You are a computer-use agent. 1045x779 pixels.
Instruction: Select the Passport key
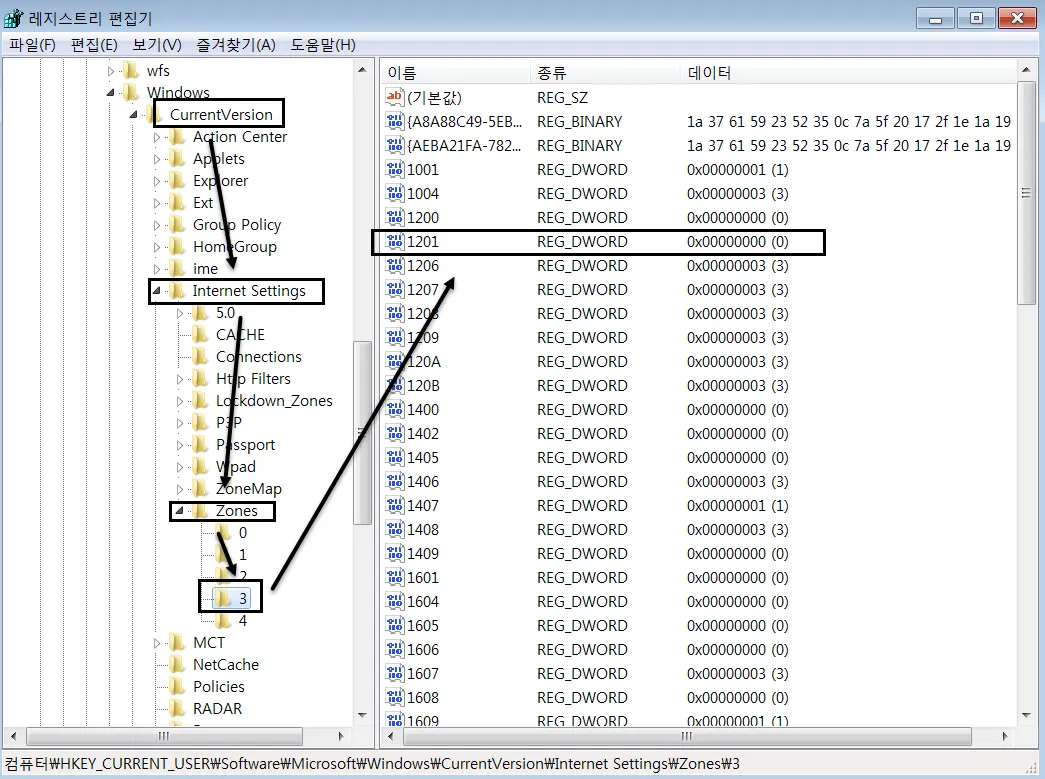(245, 444)
